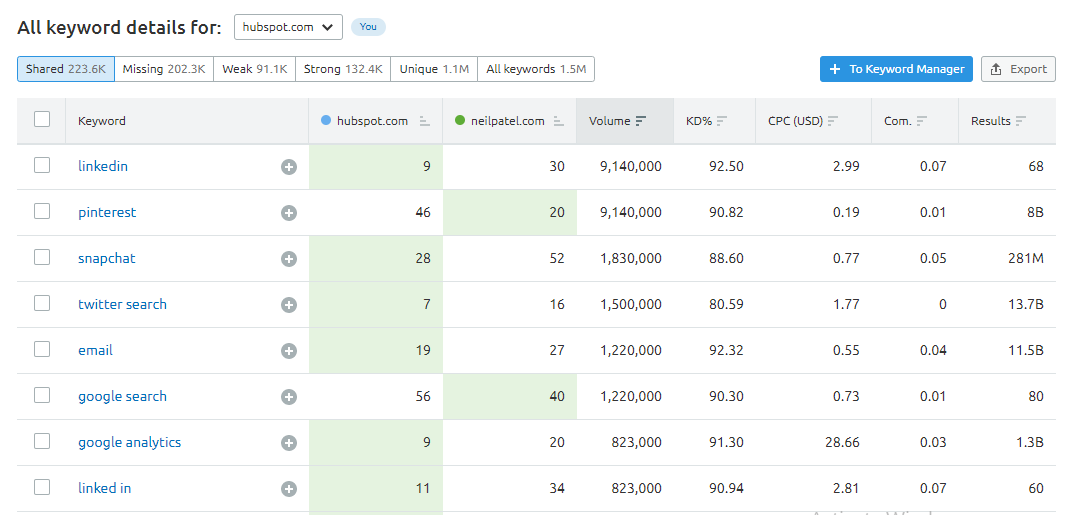
Task: Open the snapchat keyword link
Action: pos(106,259)
